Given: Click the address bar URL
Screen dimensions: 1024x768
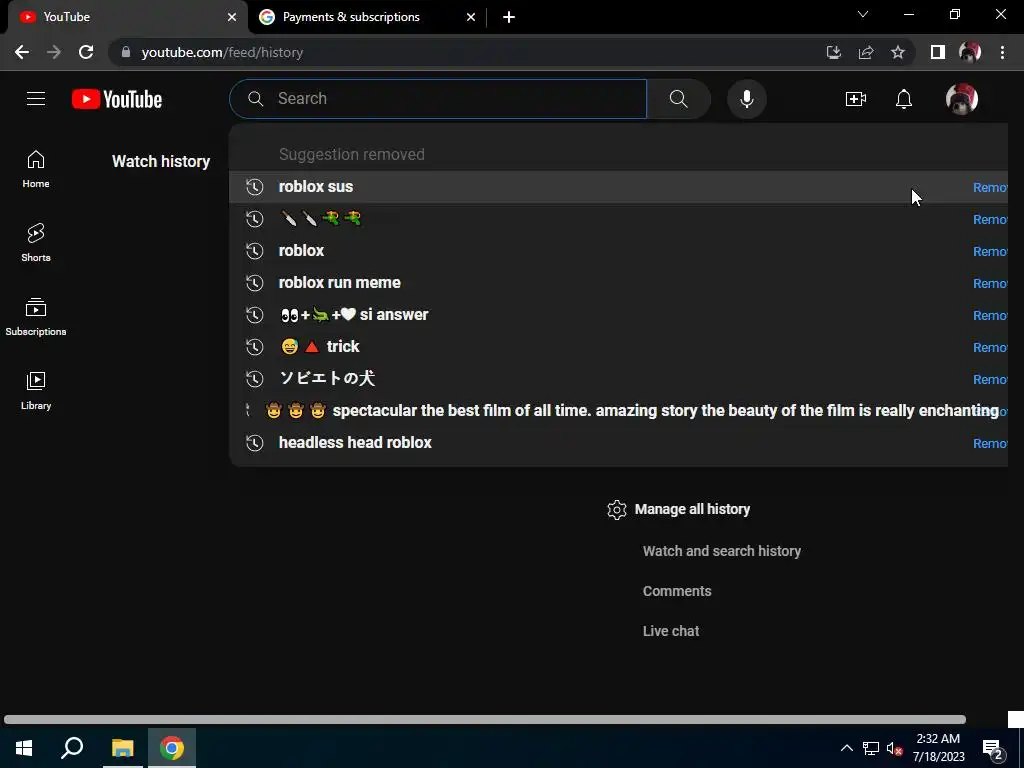Looking at the screenshot, I should [222, 52].
